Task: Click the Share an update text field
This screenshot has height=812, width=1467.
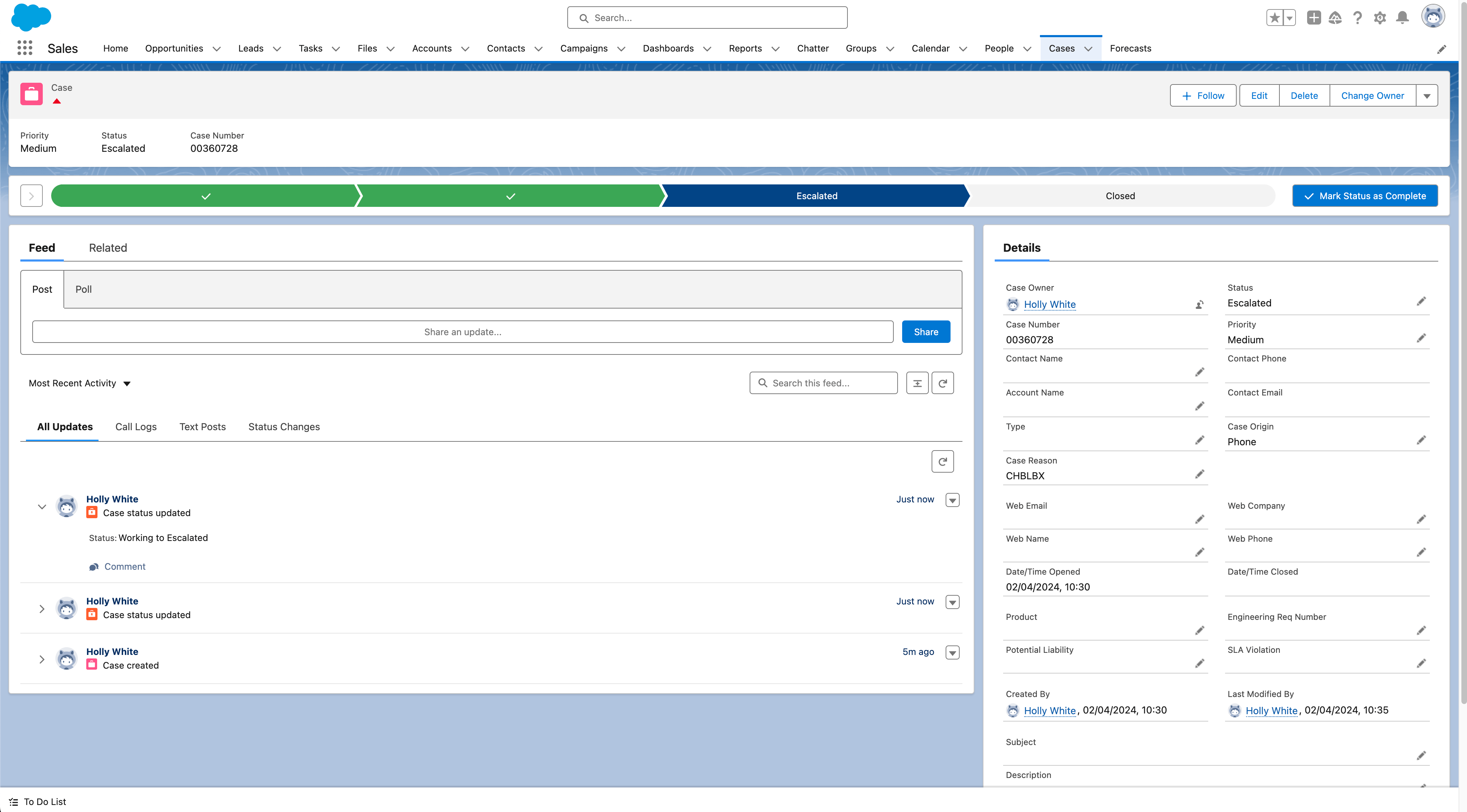Action: pyautogui.click(x=462, y=332)
